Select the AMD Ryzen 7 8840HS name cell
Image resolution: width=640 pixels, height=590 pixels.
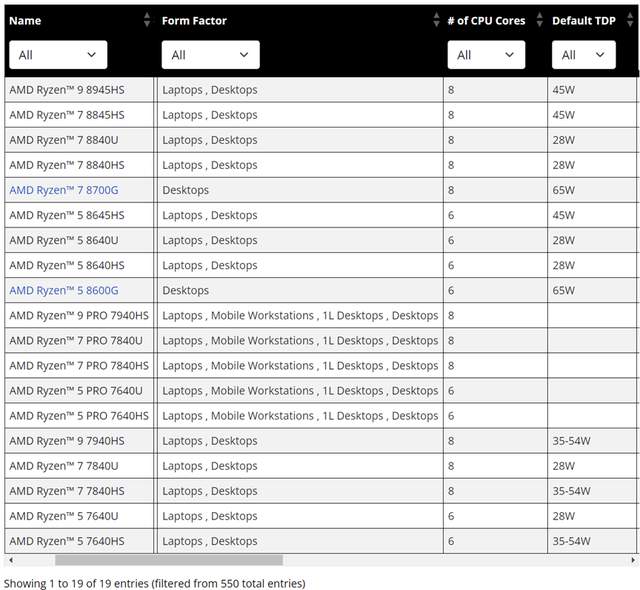click(x=79, y=165)
